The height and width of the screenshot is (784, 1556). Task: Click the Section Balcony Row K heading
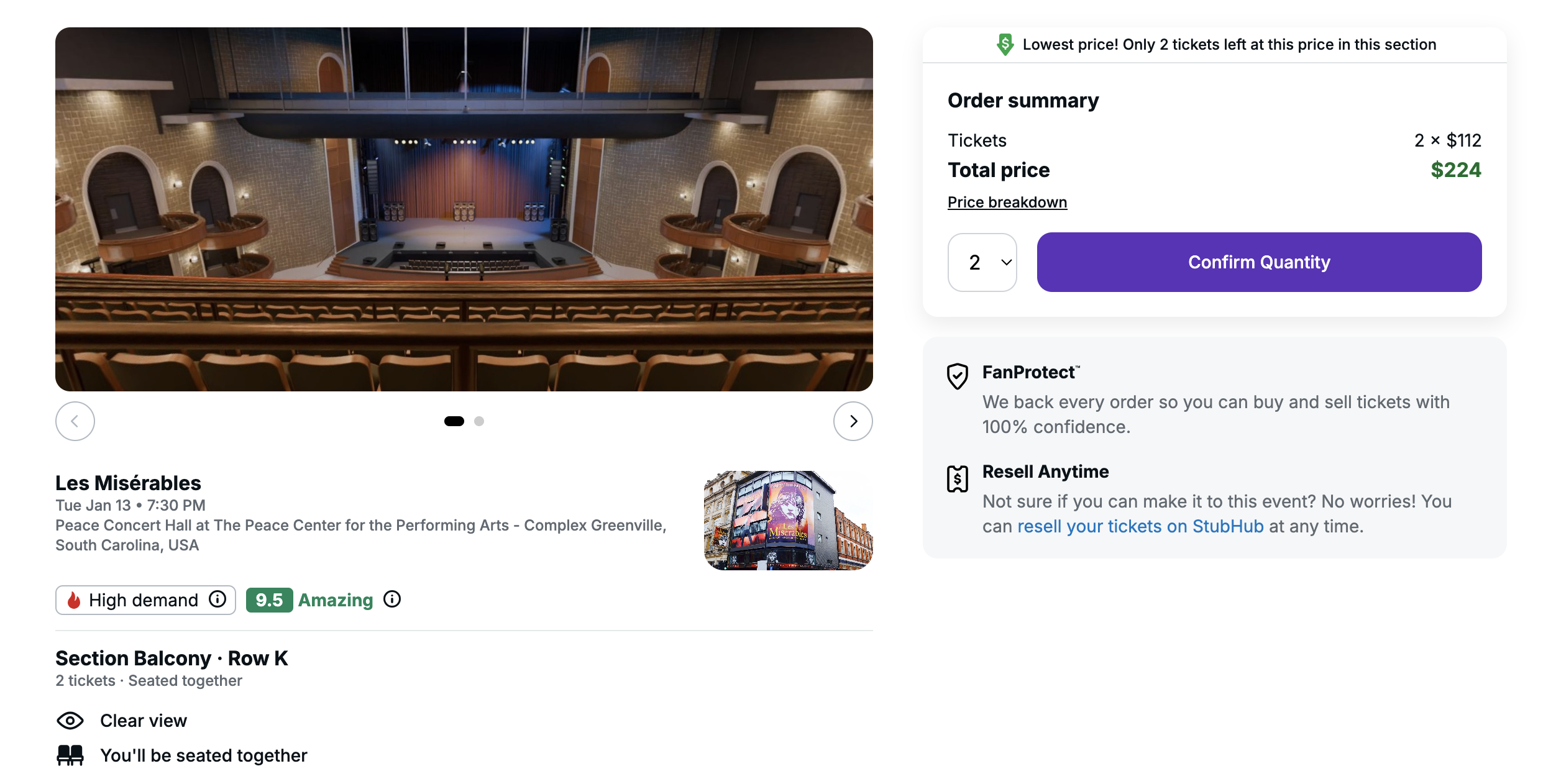click(172, 657)
